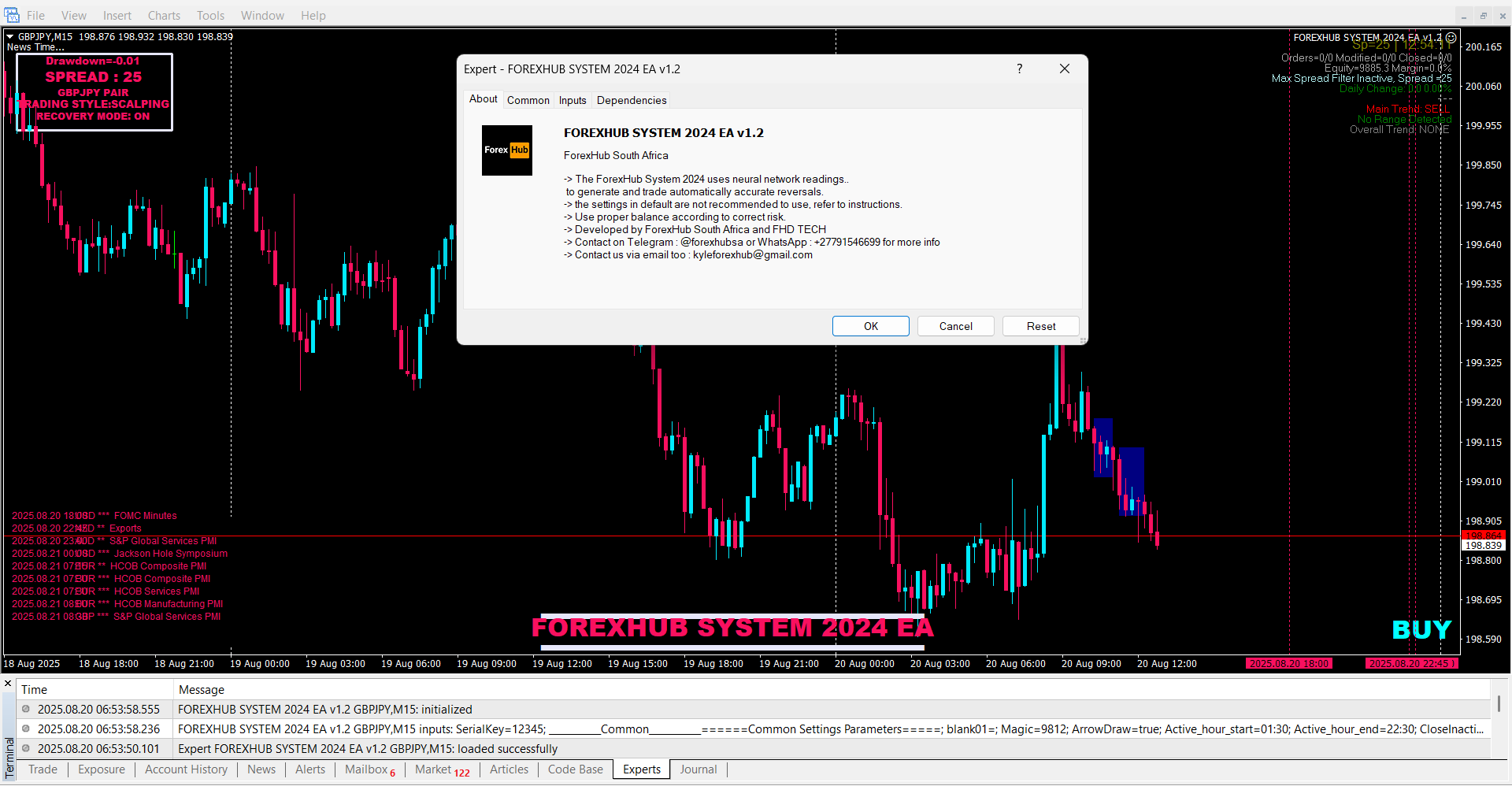Open the Exposure tab in the Terminal
The image size is (1512, 786).
click(102, 769)
